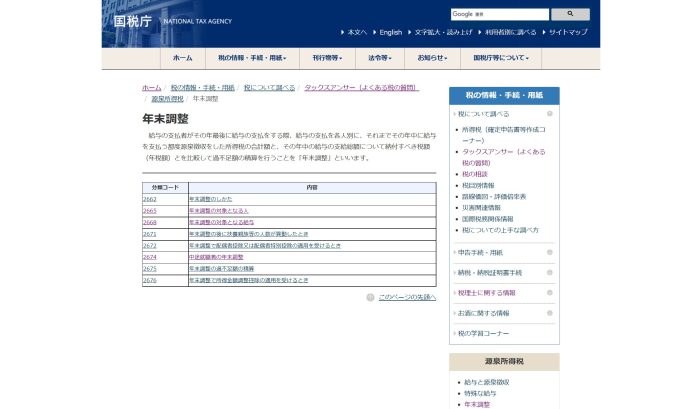Open 所得税（確定申告書等作成コーナー） sidebar link
Image resolution: width=700 pixels, height=409 pixels.
504,135
